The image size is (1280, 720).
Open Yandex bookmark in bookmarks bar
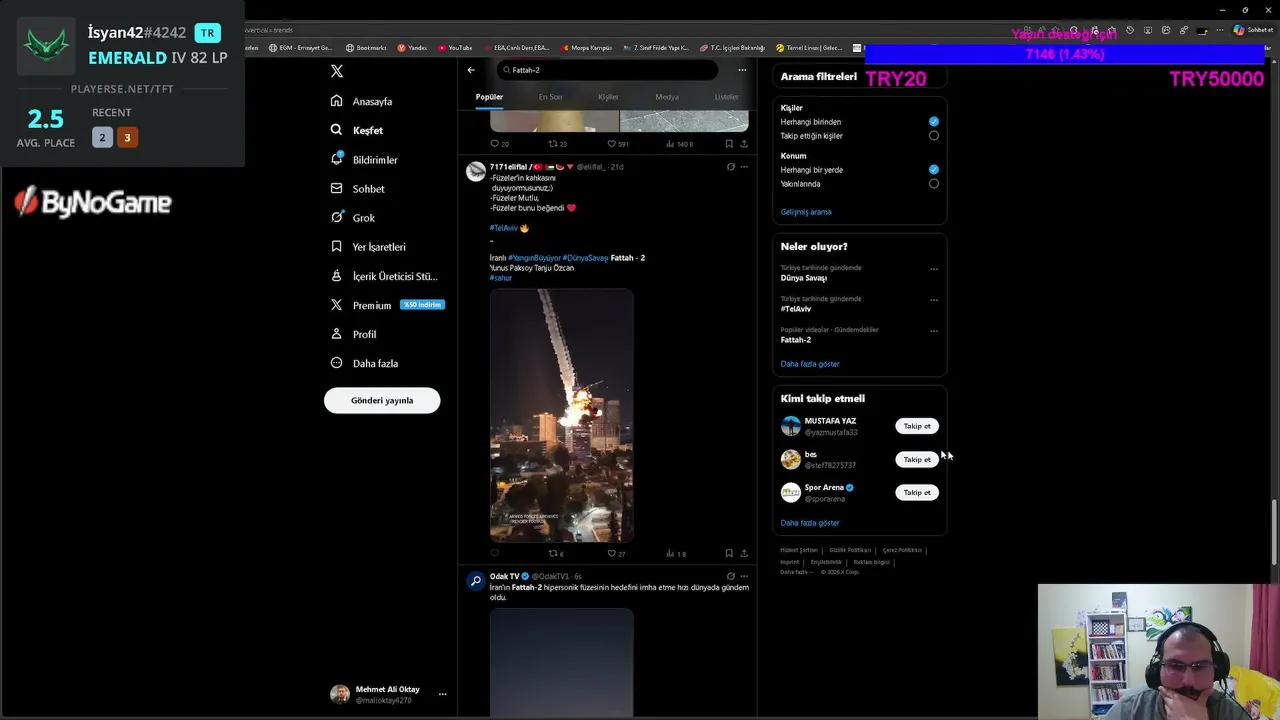pyautogui.click(x=412, y=48)
